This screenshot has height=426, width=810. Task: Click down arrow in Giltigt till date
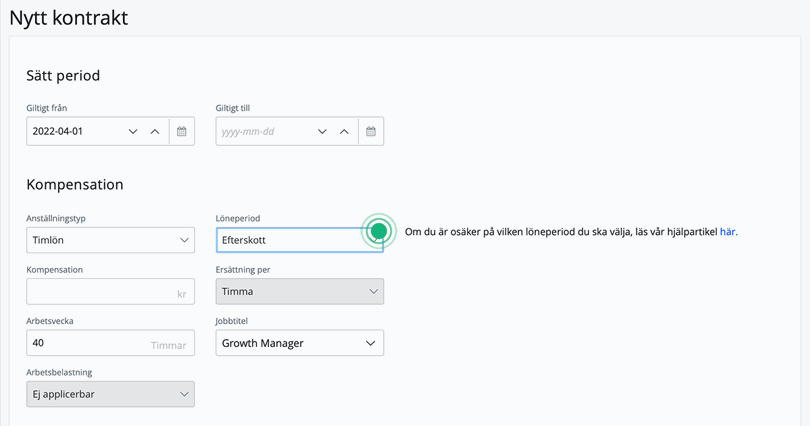coord(322,131)
